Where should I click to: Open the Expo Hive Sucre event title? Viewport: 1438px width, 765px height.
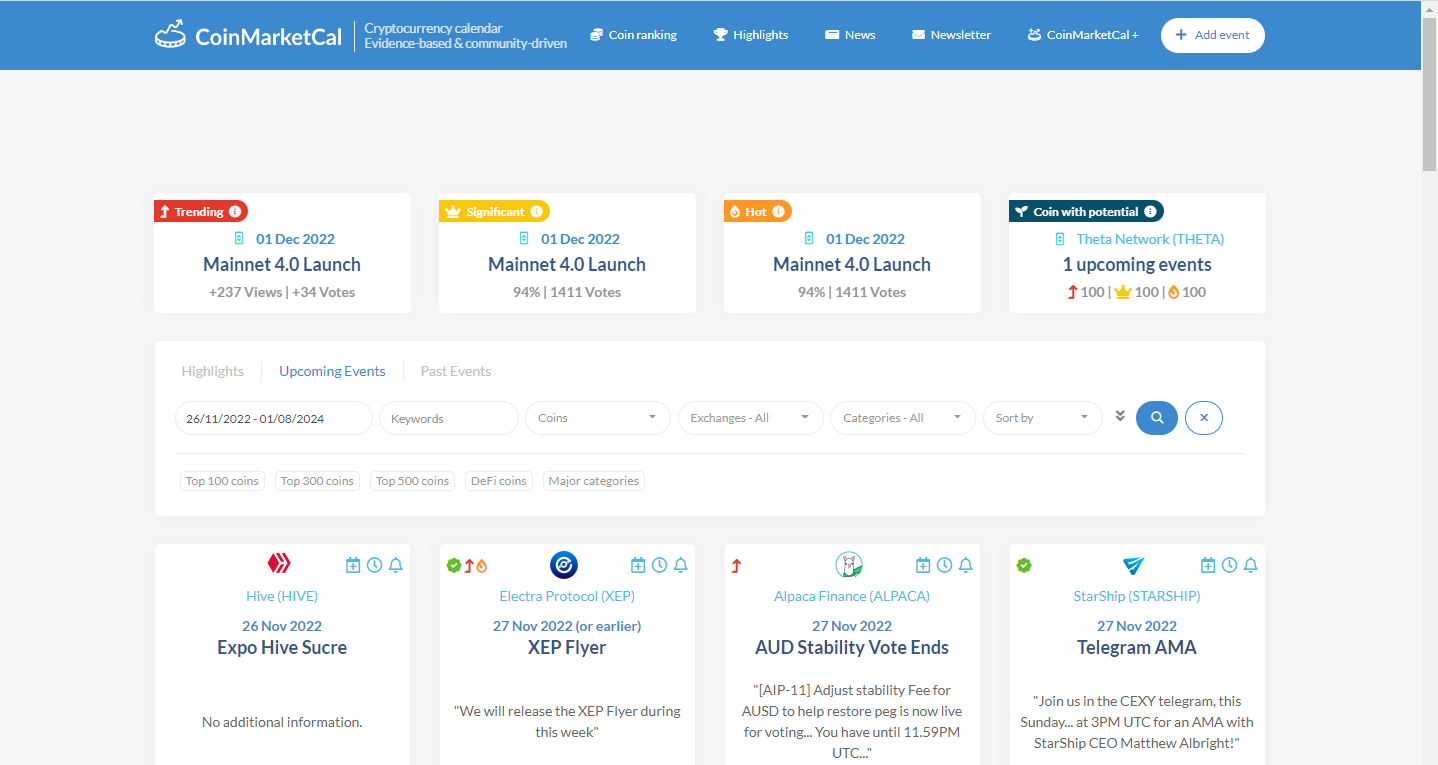282,647
